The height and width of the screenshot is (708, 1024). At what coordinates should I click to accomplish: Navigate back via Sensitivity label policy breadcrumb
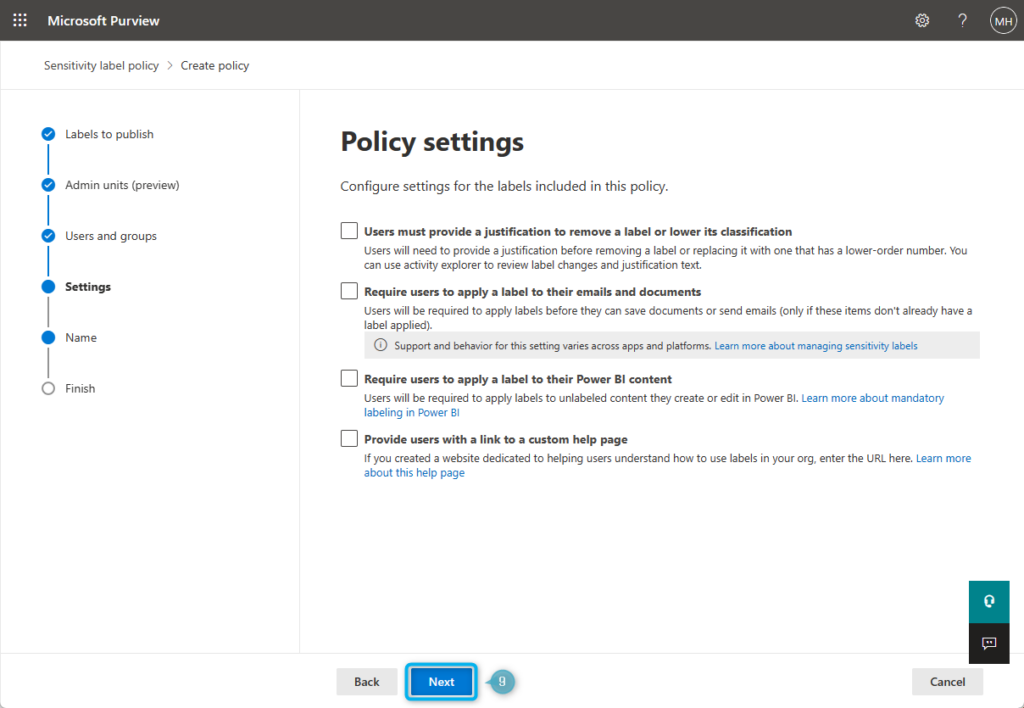100,65
